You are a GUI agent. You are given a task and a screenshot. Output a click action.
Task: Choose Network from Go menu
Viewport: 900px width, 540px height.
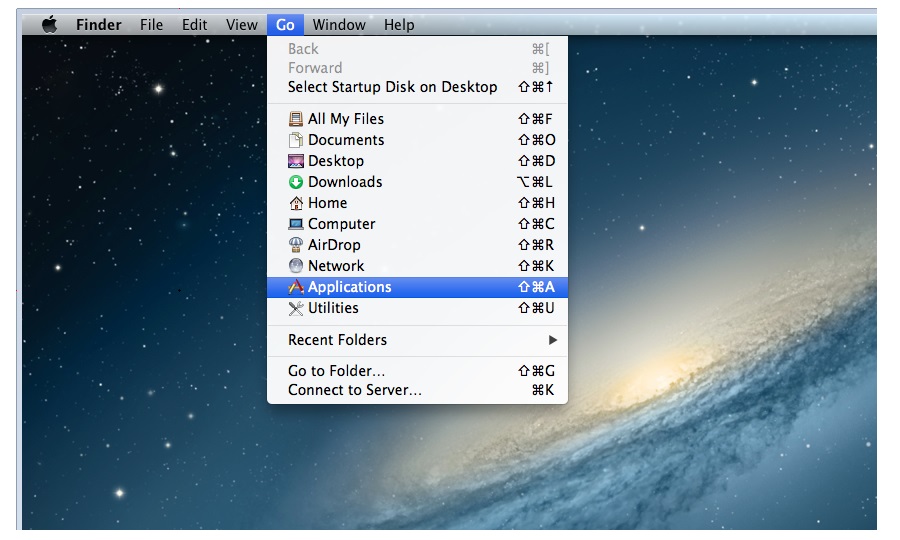tap(417, 266)
